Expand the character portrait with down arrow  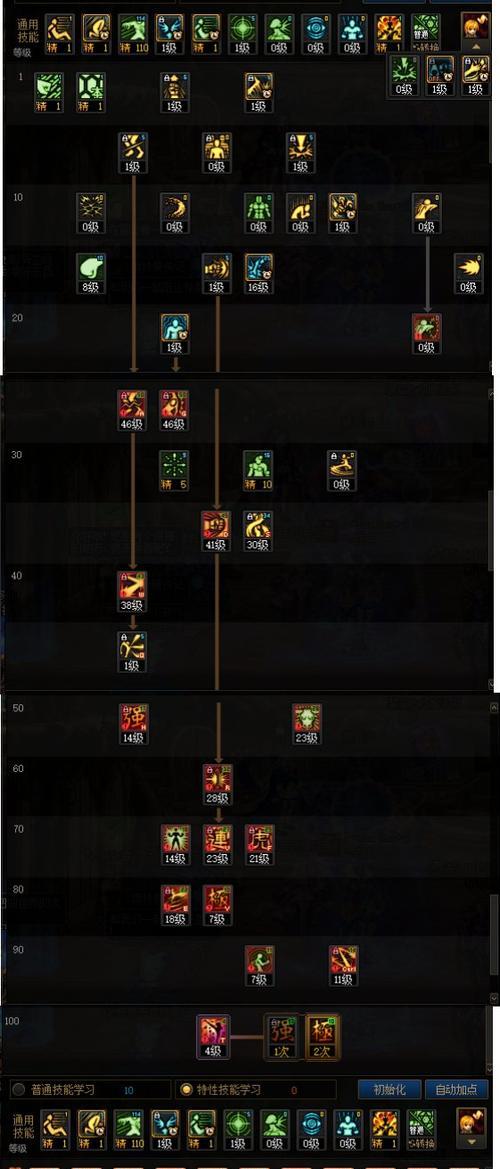(x=472, y=1128)
